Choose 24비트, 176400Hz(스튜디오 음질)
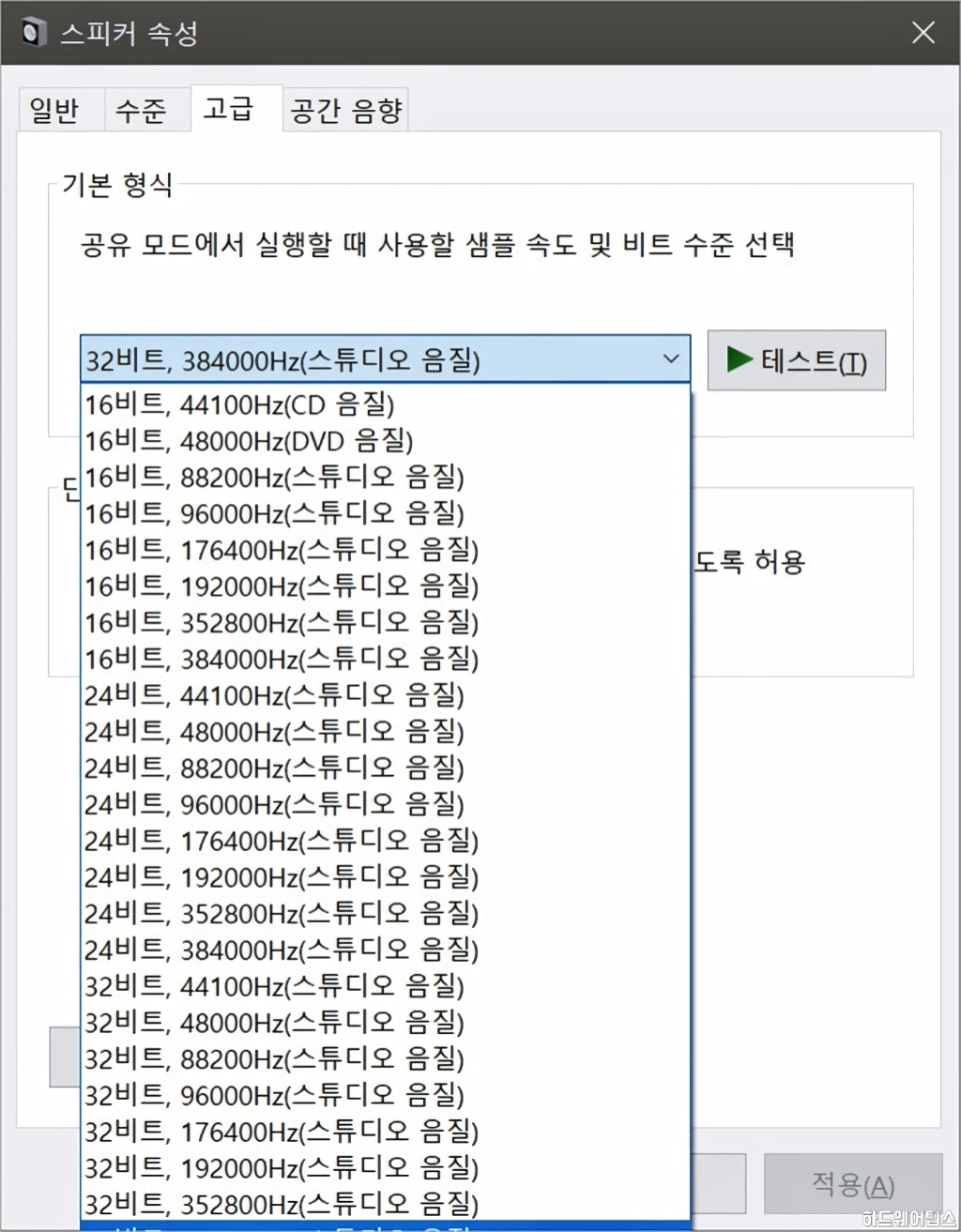The width and height of the screenshot is (961, 1232). click(x=386, y=841)
